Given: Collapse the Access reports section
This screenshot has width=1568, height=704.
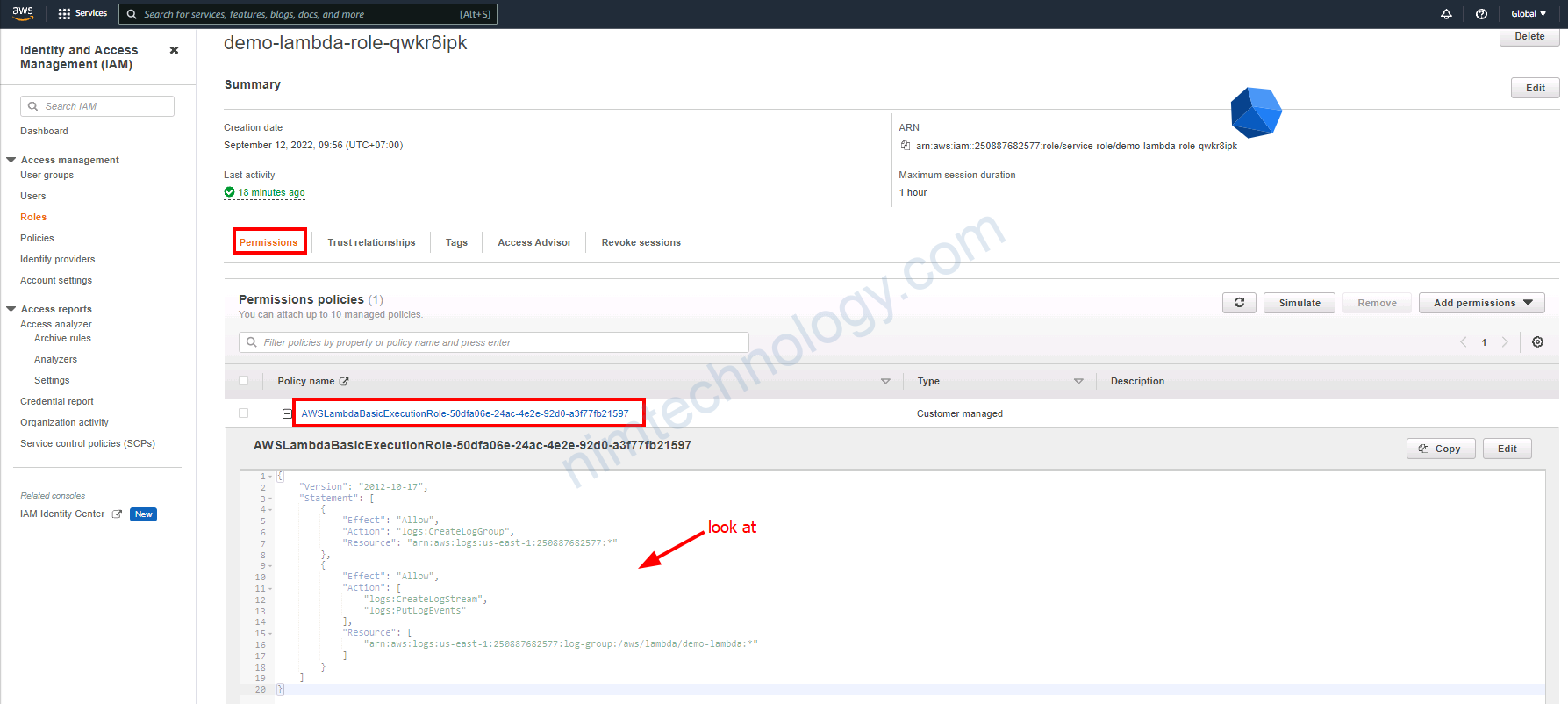Looking at the screenshot, I should pyautogui.click(x=11, y=309).
